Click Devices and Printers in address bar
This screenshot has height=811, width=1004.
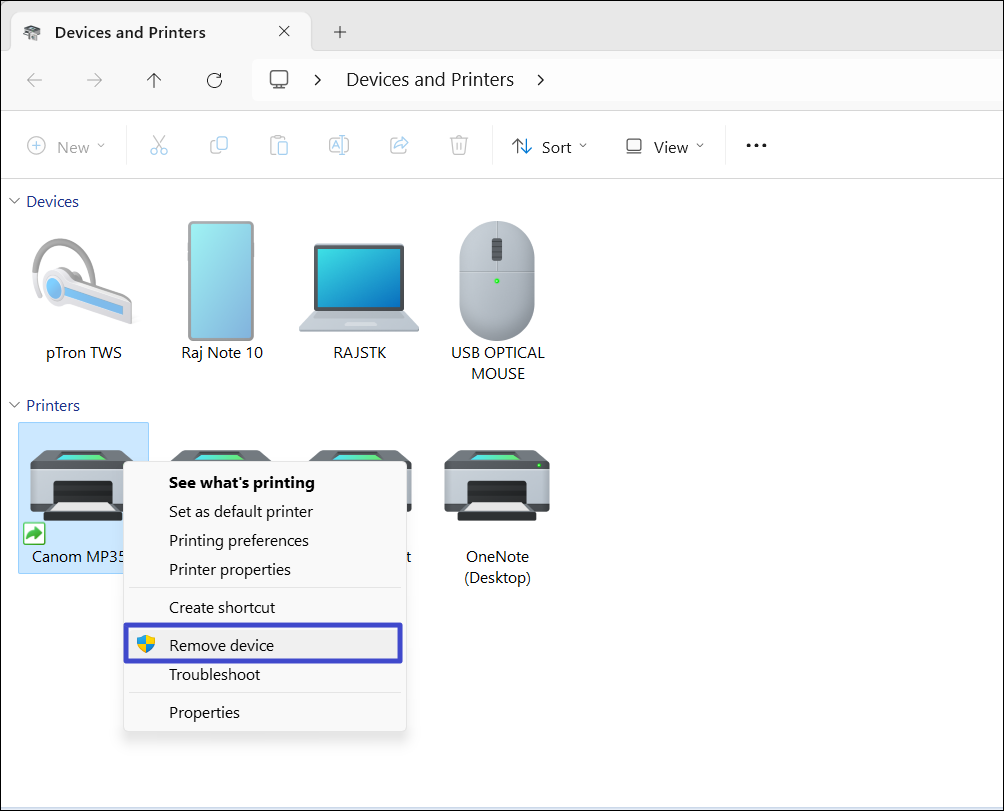pos(430,80)
